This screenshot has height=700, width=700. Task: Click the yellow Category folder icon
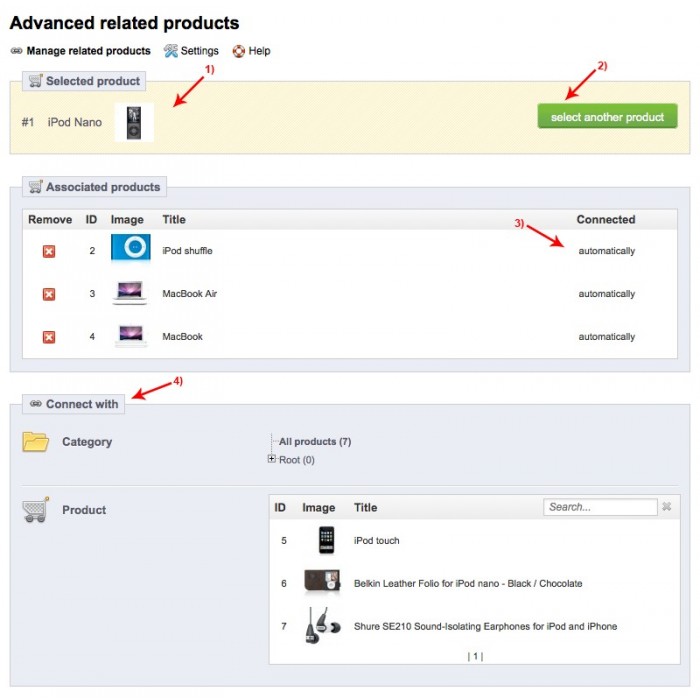click(x=35, y=442)
